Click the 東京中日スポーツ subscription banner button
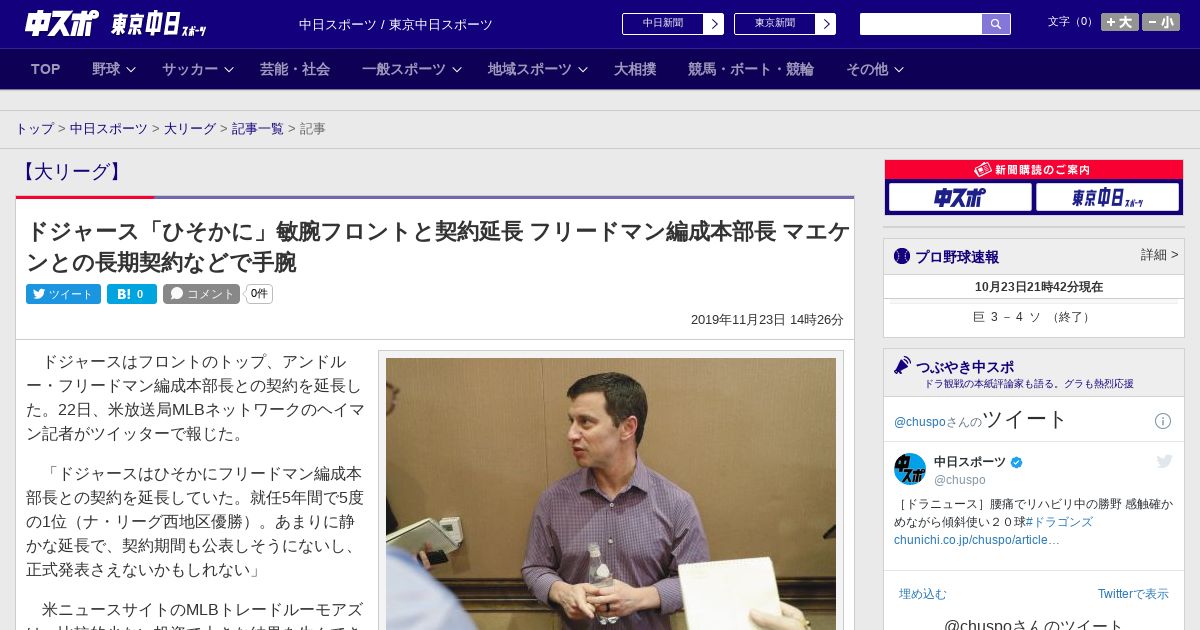Screen dimensions: 1200x630 pos(1107,198)
